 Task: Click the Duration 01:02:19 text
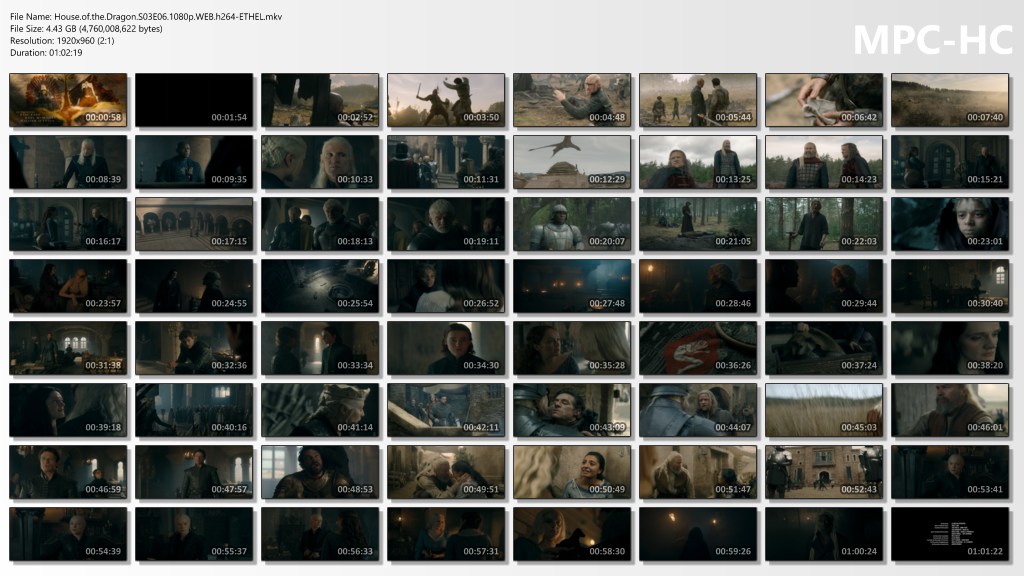[46, 53]
